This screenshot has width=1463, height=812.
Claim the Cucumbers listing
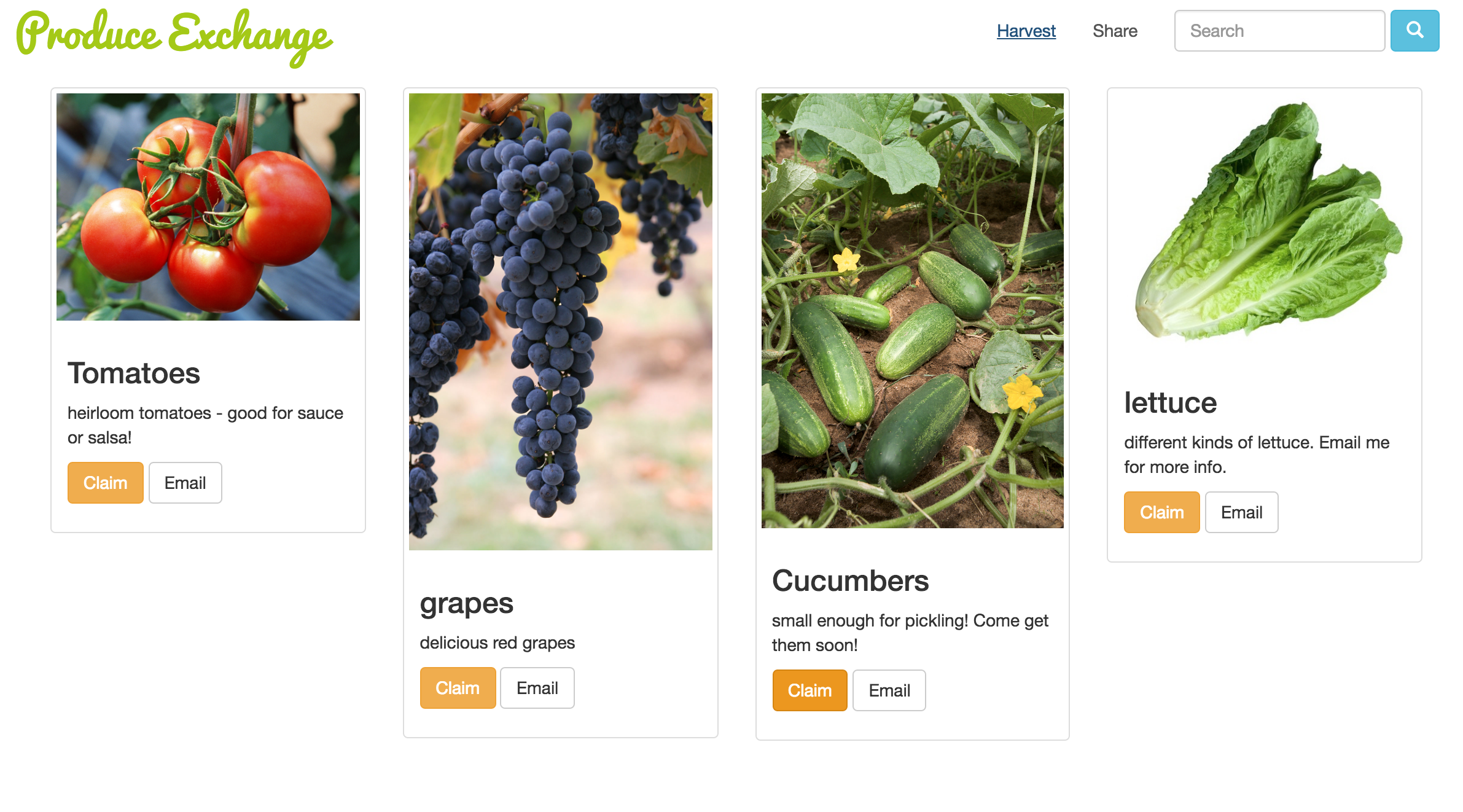[x=810, y=690]
